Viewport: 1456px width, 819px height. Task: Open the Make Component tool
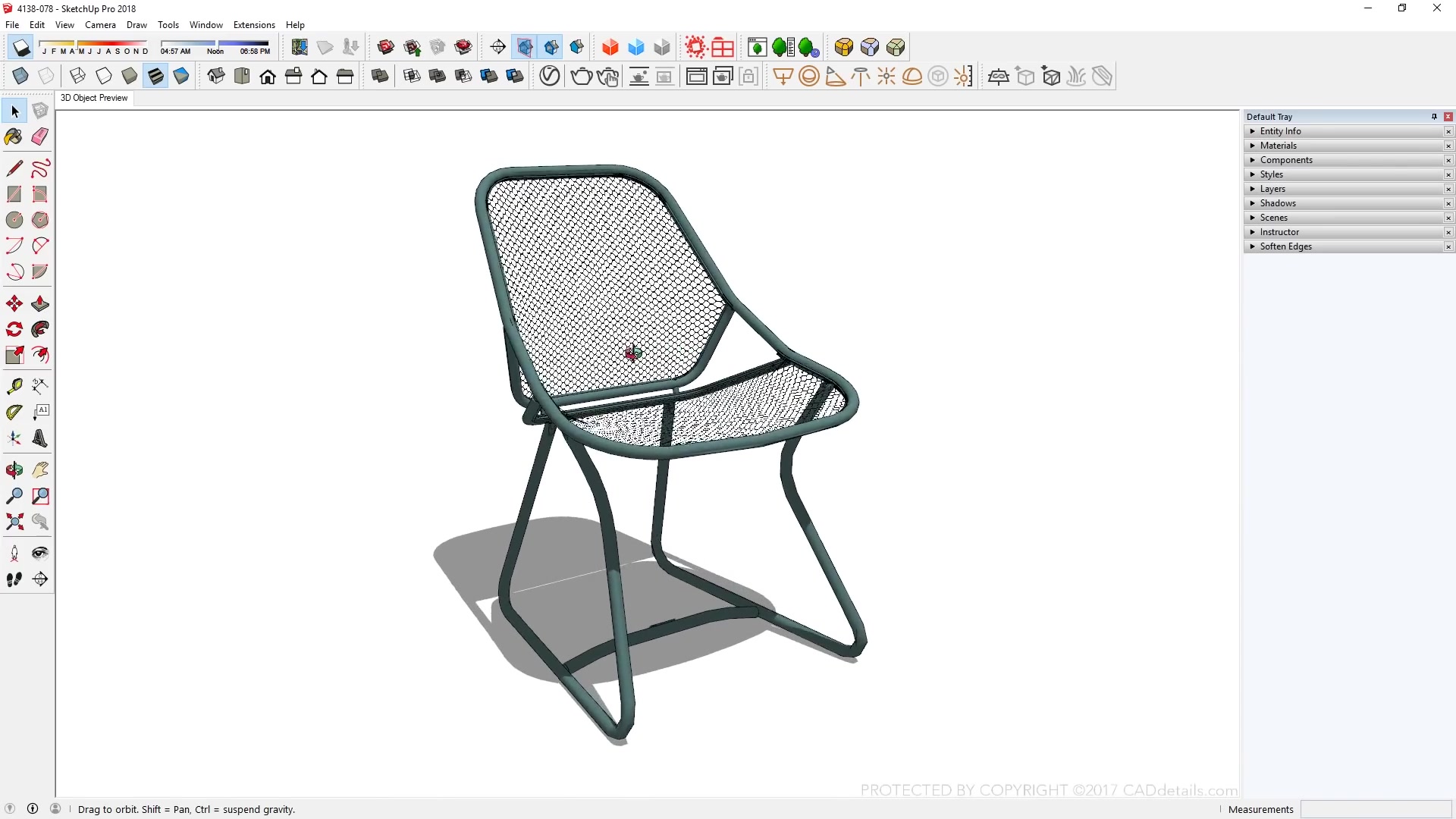click(40, 111)
